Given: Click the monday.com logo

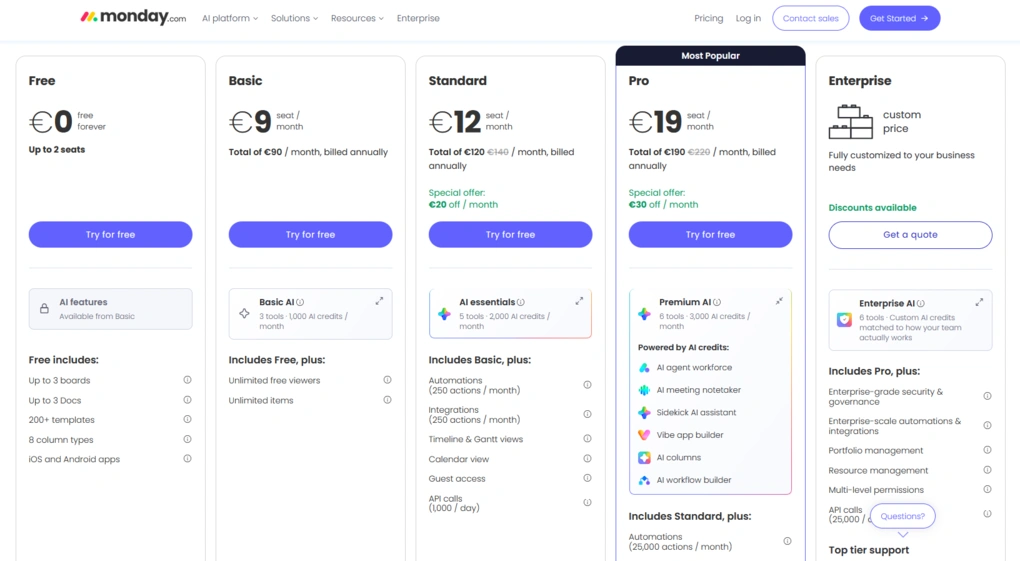Looking at the screenshot, I should tap(133, 18).
